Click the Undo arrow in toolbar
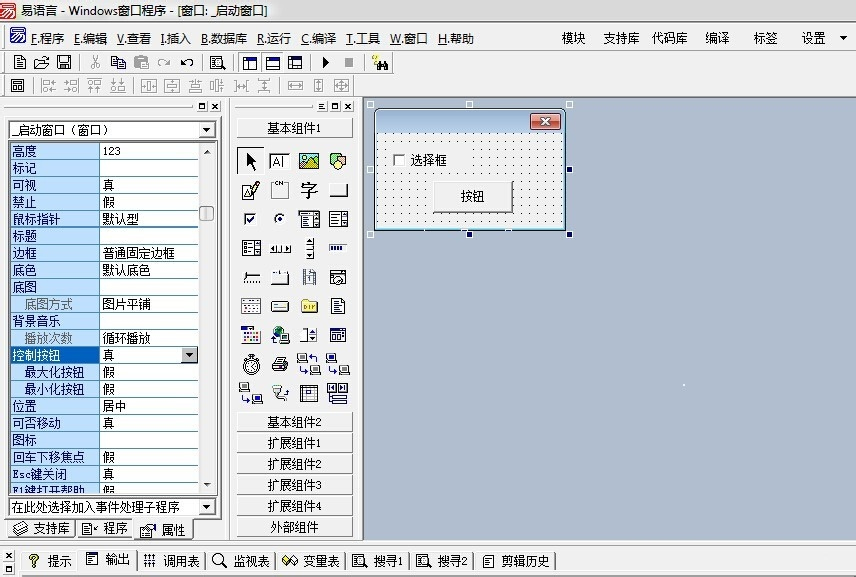Screen dimensions: 856x577 [x=186, y=62]
